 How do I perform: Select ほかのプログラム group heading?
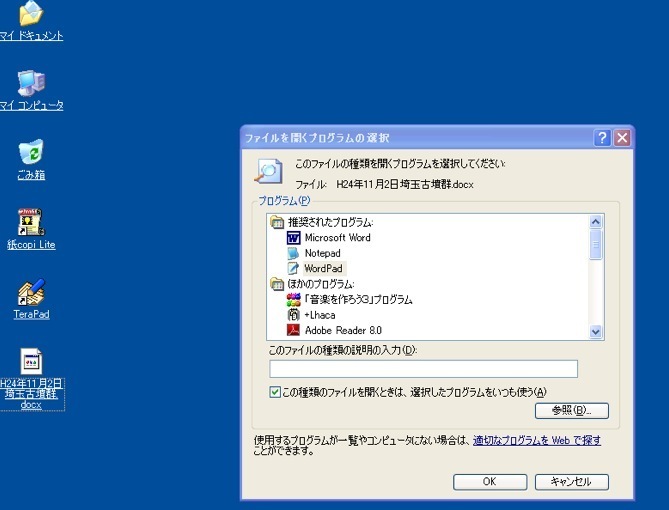[321, 284]
